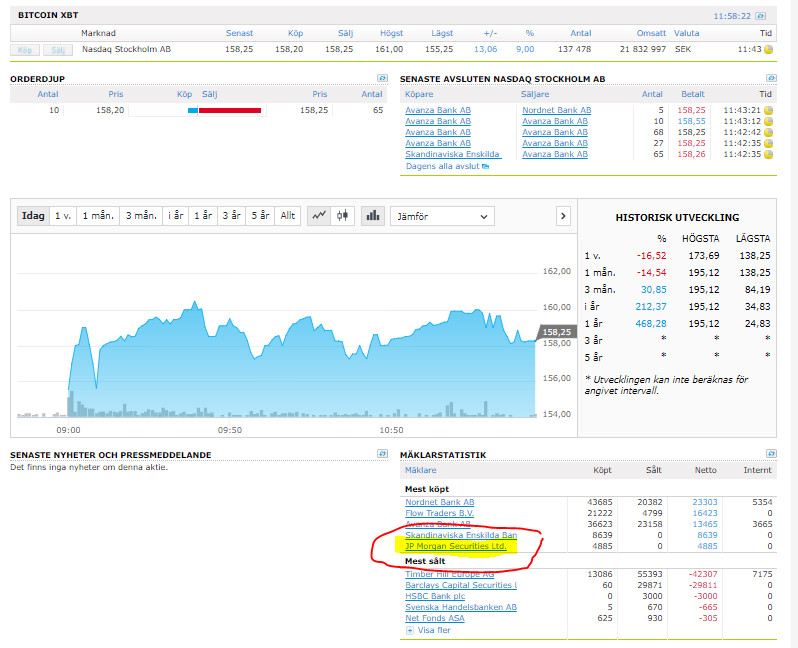Click the news panel refresh icon
Screen dimensions: 798x648
point(382,454)
